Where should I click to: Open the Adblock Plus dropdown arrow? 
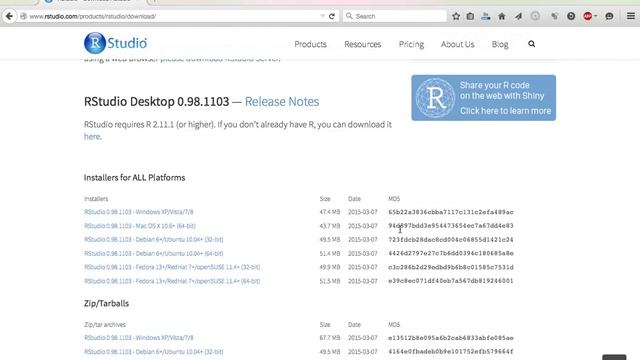pyautogui.click(x=596, y=16)
